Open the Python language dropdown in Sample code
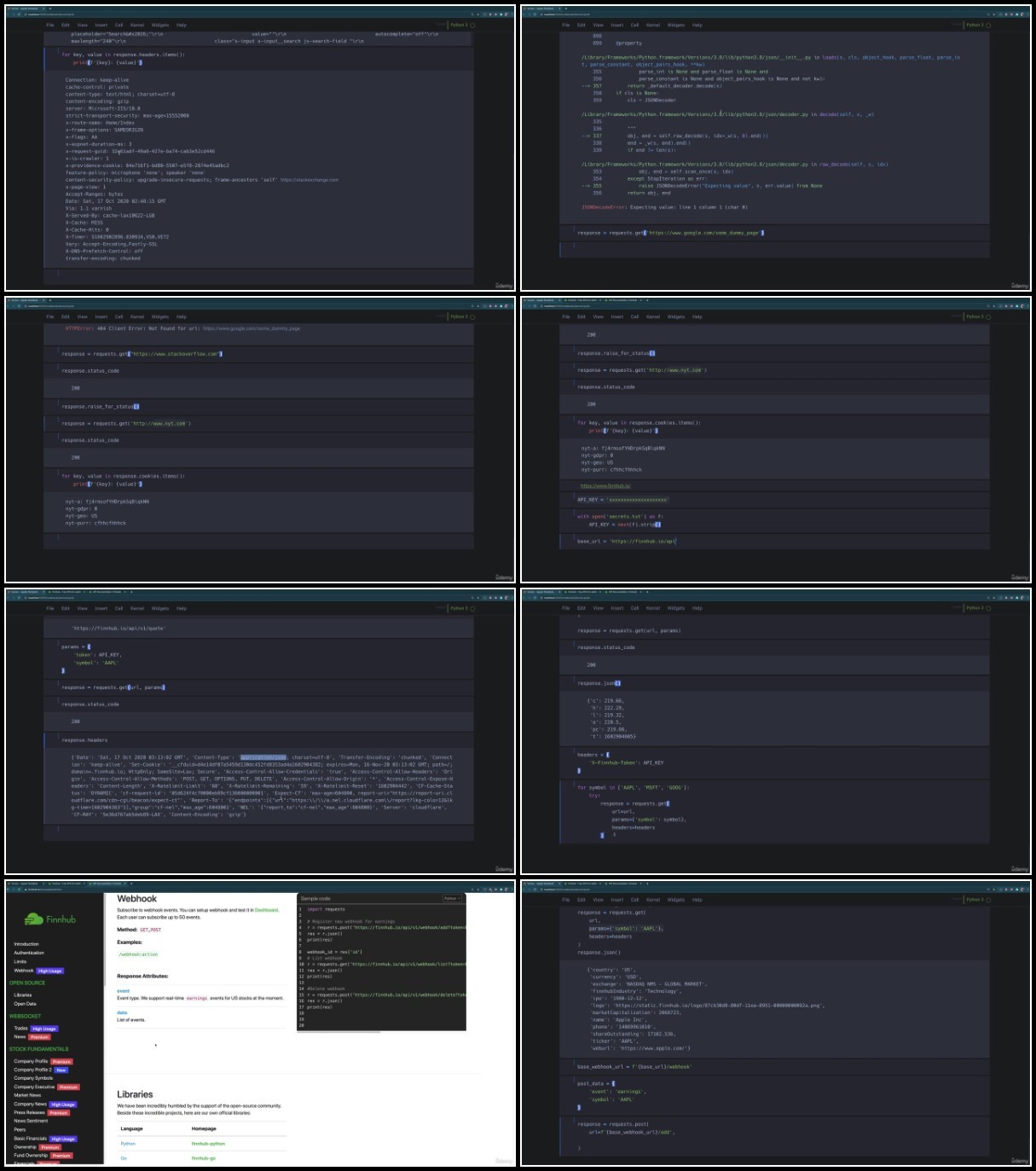 click(452, 898)
